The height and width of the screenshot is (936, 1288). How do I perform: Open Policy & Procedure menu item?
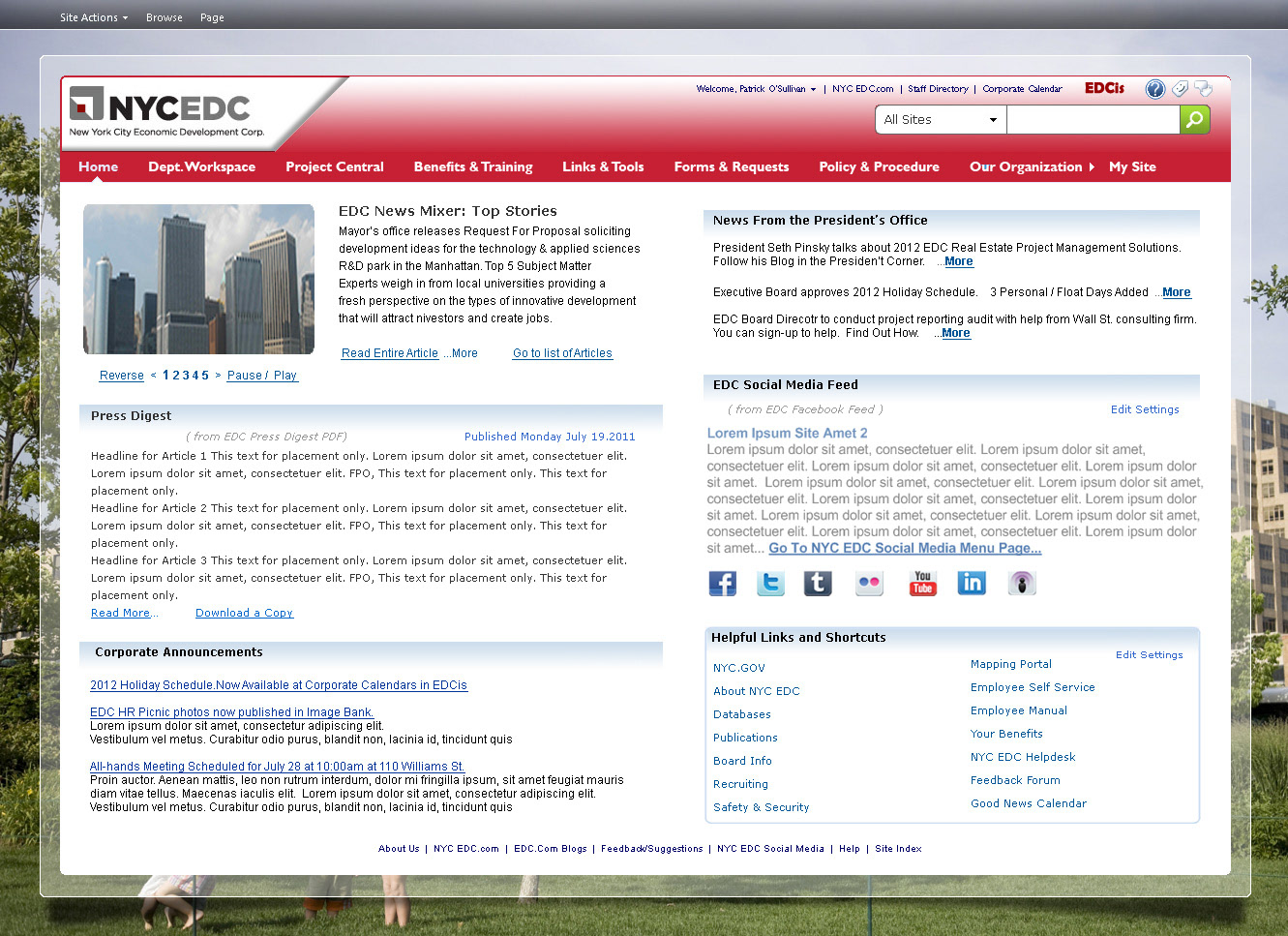879,166
